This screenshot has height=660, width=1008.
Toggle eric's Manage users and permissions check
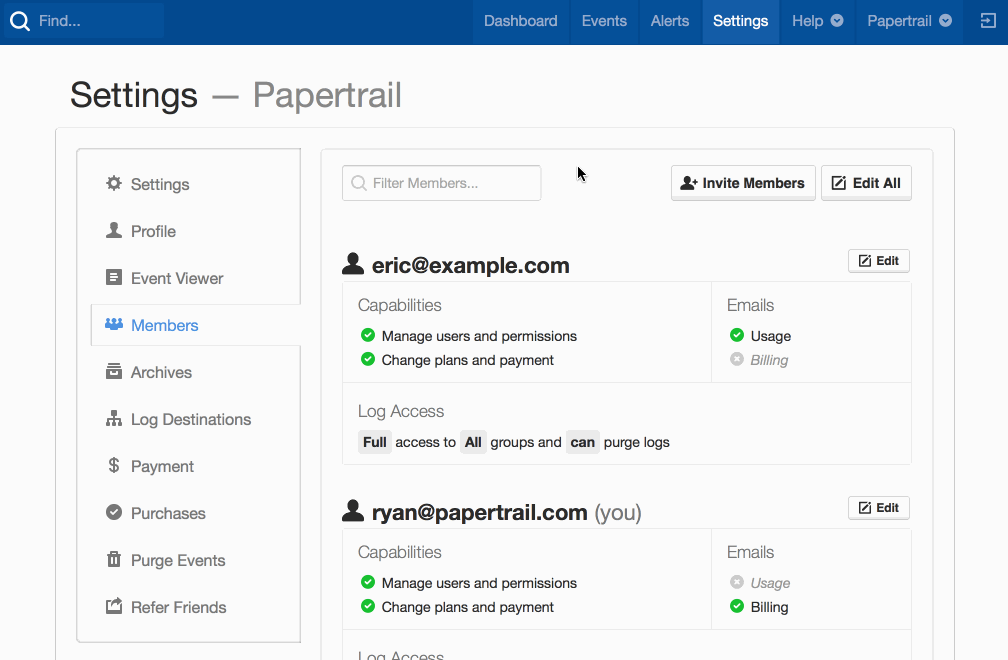click(x=368, y=335)
